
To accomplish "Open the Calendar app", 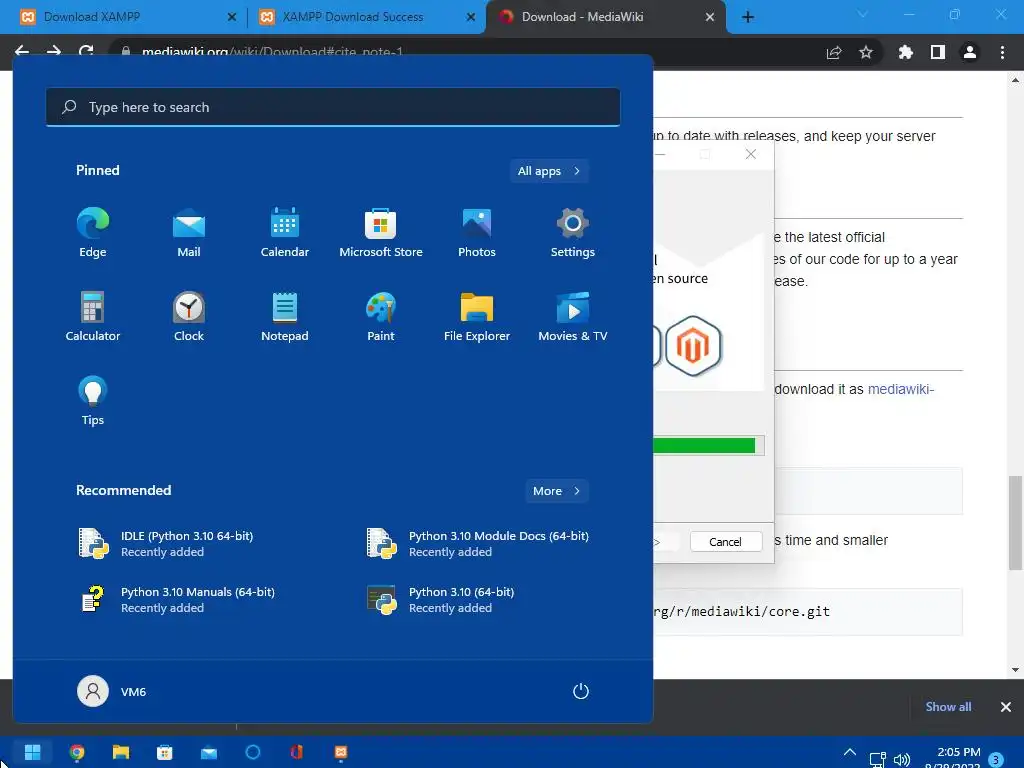I will click(285, 232).
